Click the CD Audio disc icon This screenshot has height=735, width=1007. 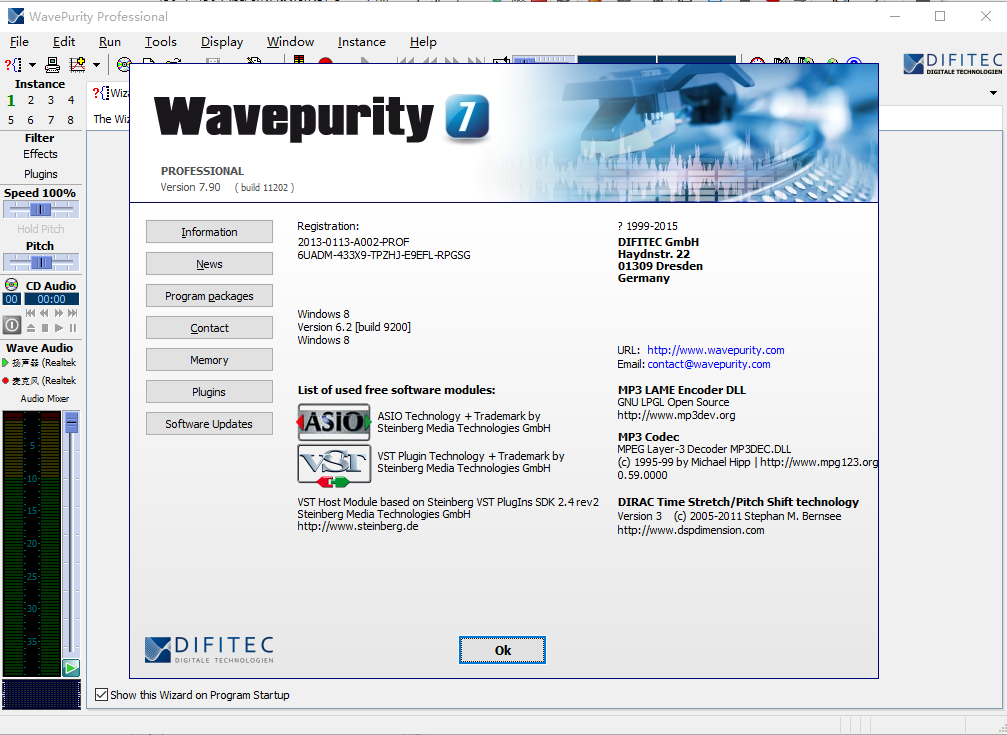12,285
